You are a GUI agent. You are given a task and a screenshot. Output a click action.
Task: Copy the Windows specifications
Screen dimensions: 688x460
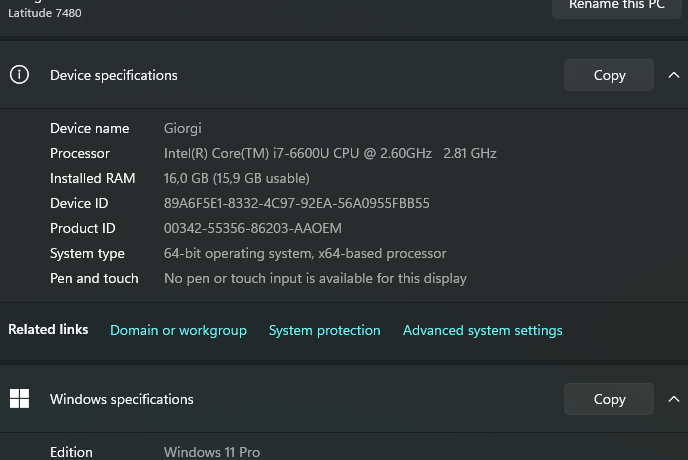point(609,399)
